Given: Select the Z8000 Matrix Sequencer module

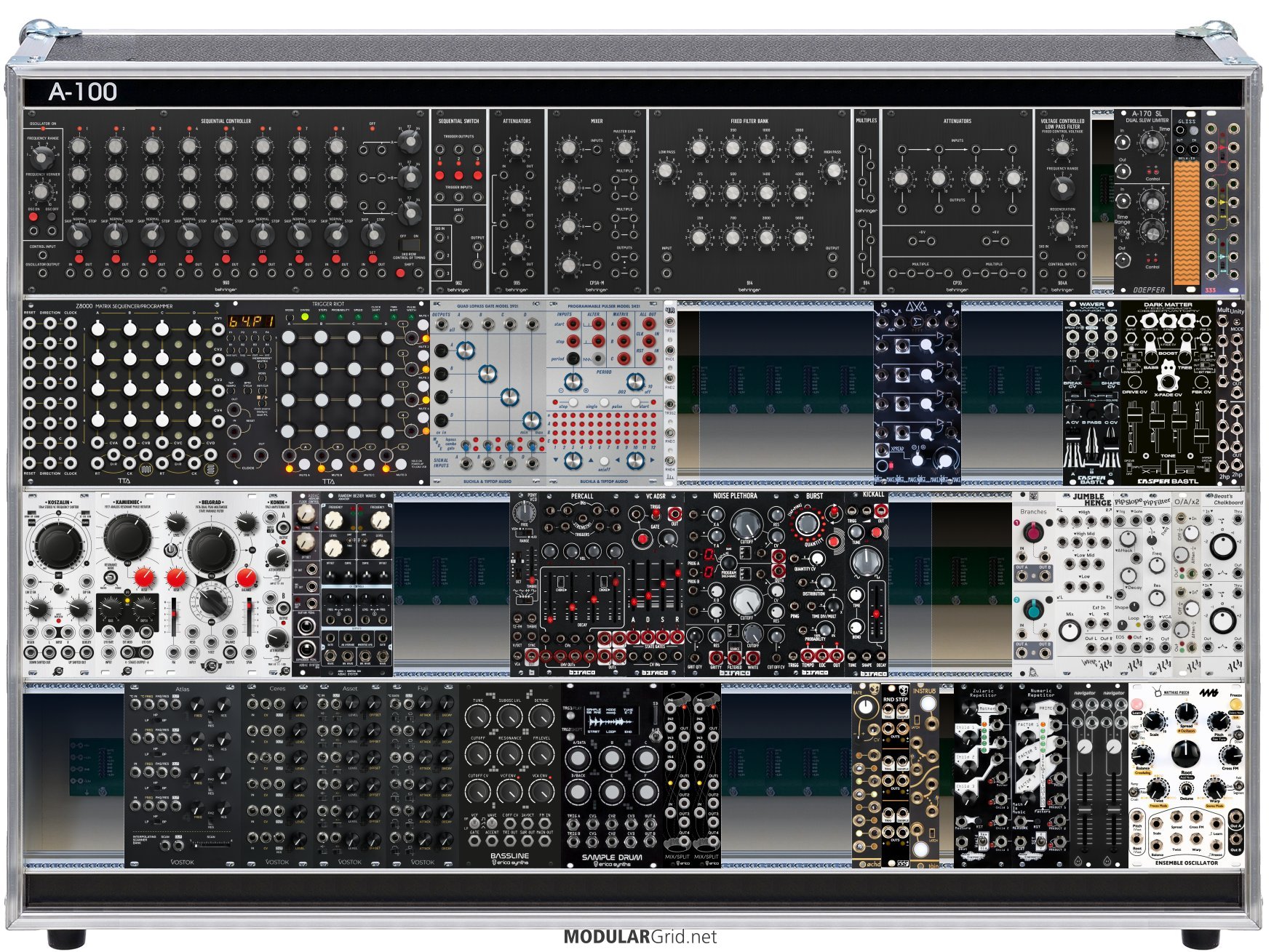Looking at the screenshot, I should tap(124, 393).
